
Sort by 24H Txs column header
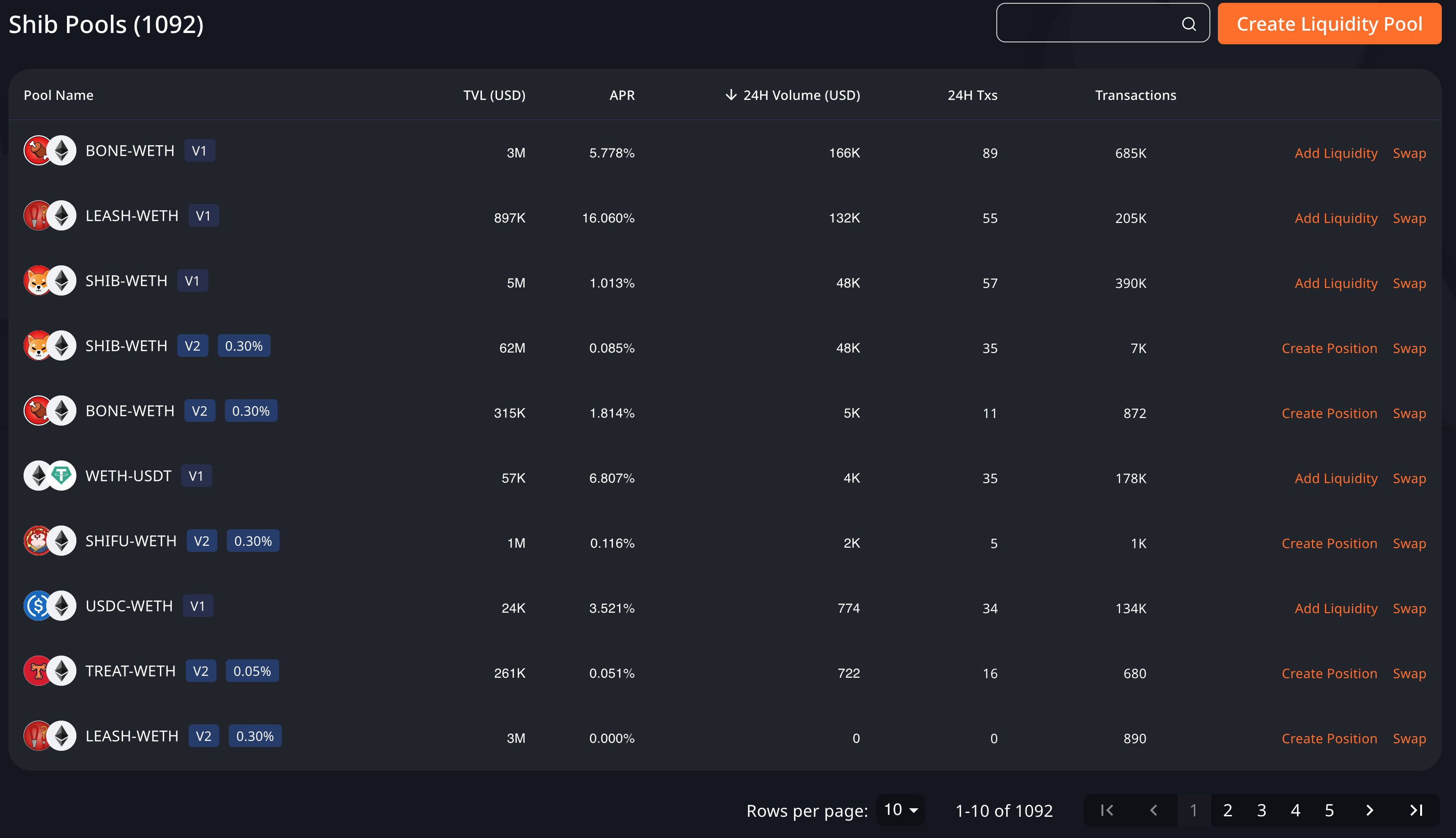972,95
